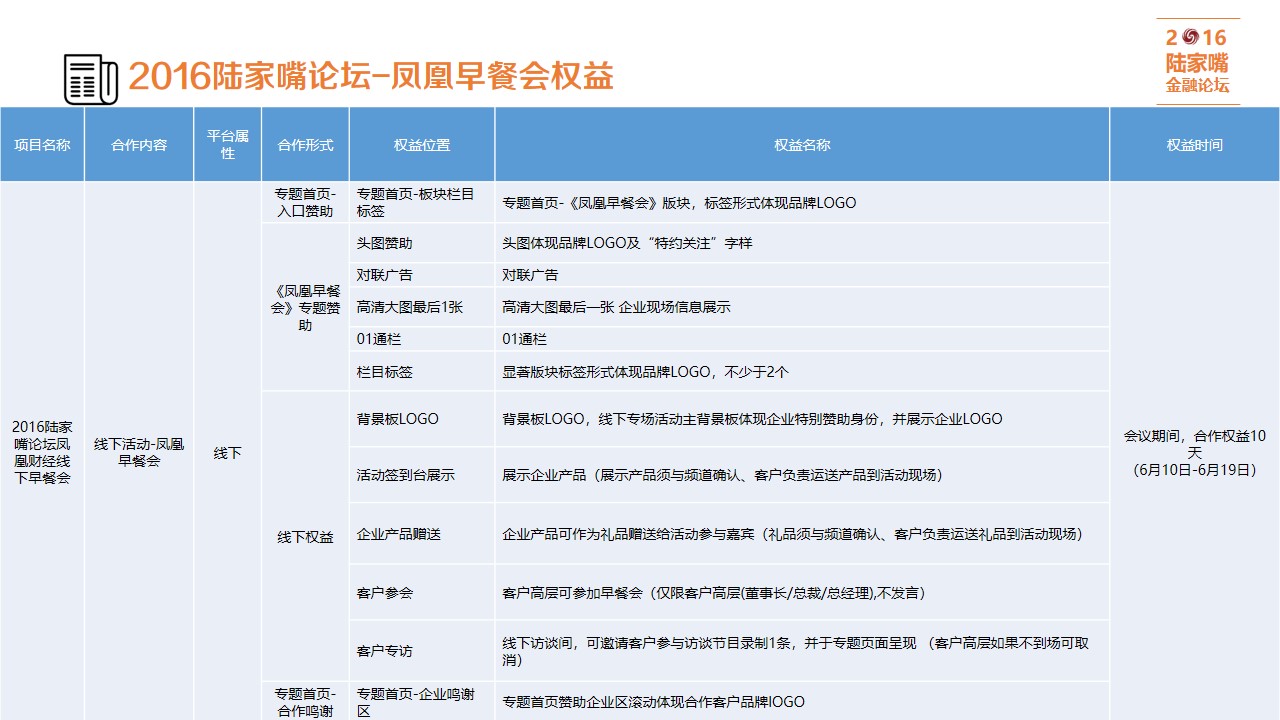Click the 专题首页赞助企业区滚动 description
The image size is (1280, 720).
pyautogui.click(x=802, y=702)
